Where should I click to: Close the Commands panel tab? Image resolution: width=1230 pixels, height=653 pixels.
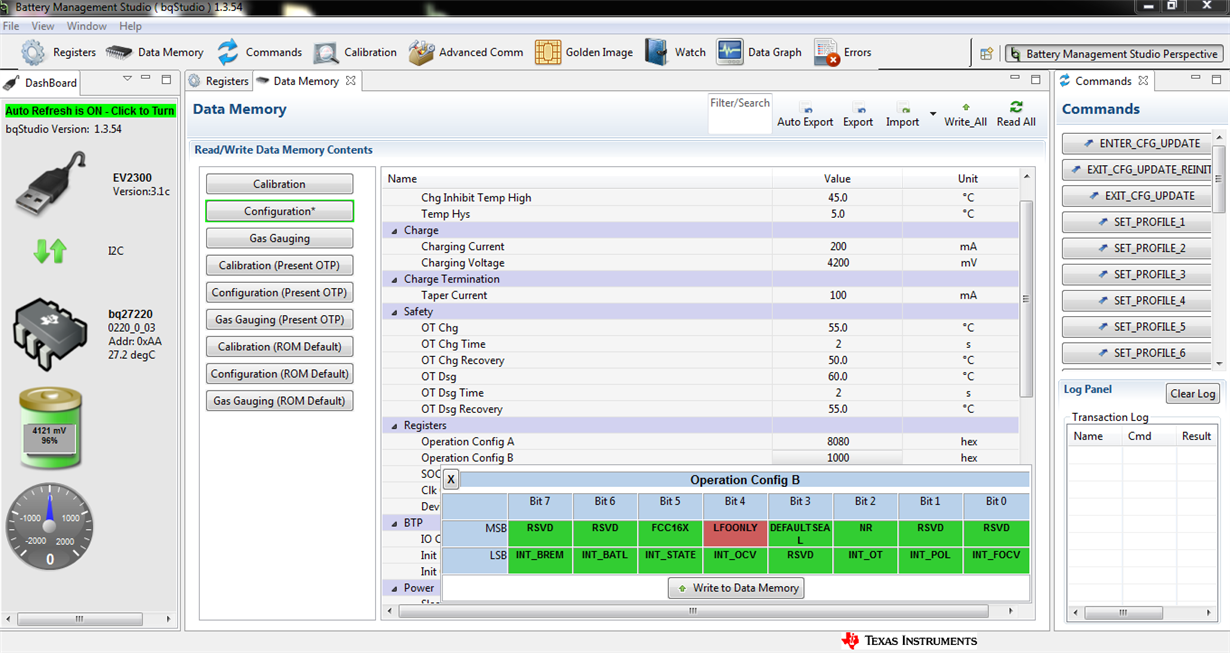(x=1143, y=80)
